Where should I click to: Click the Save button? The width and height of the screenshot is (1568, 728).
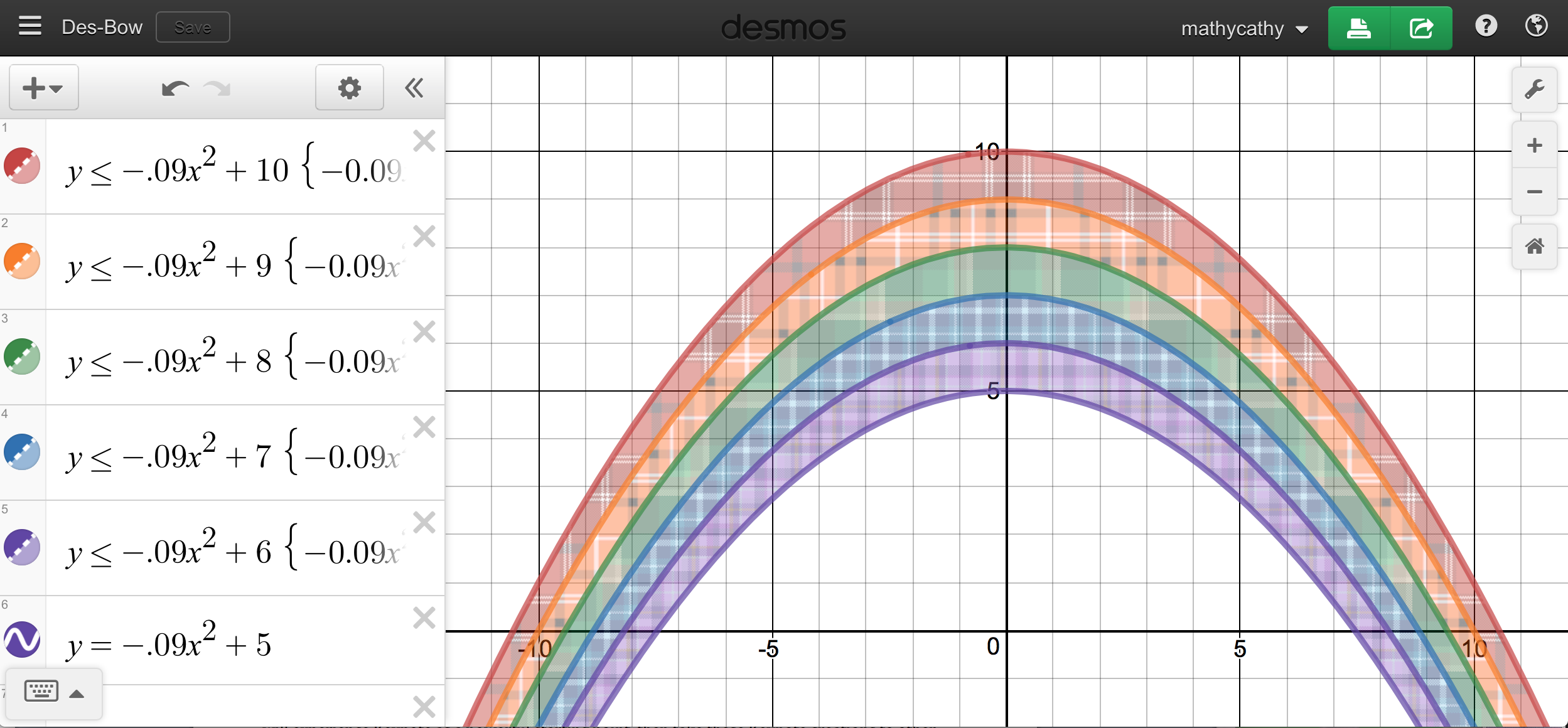coord(193,28)
